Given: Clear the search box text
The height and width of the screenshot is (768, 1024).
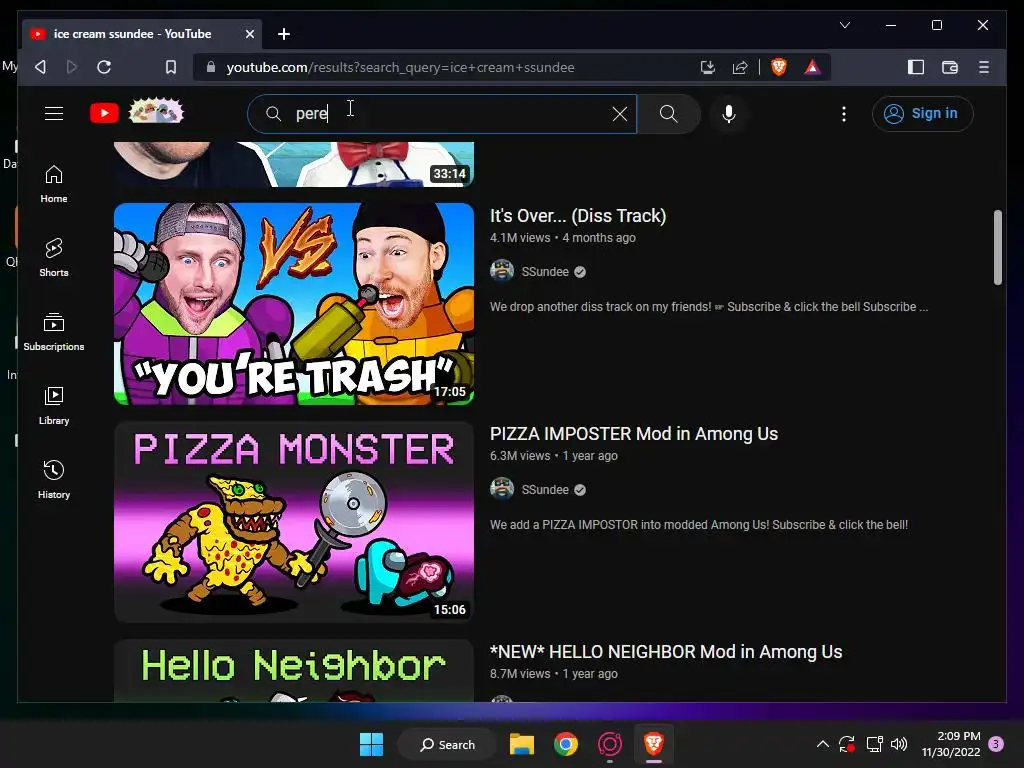Looking at the screenshot, I should pyautogui.click(x=620, y=114).
